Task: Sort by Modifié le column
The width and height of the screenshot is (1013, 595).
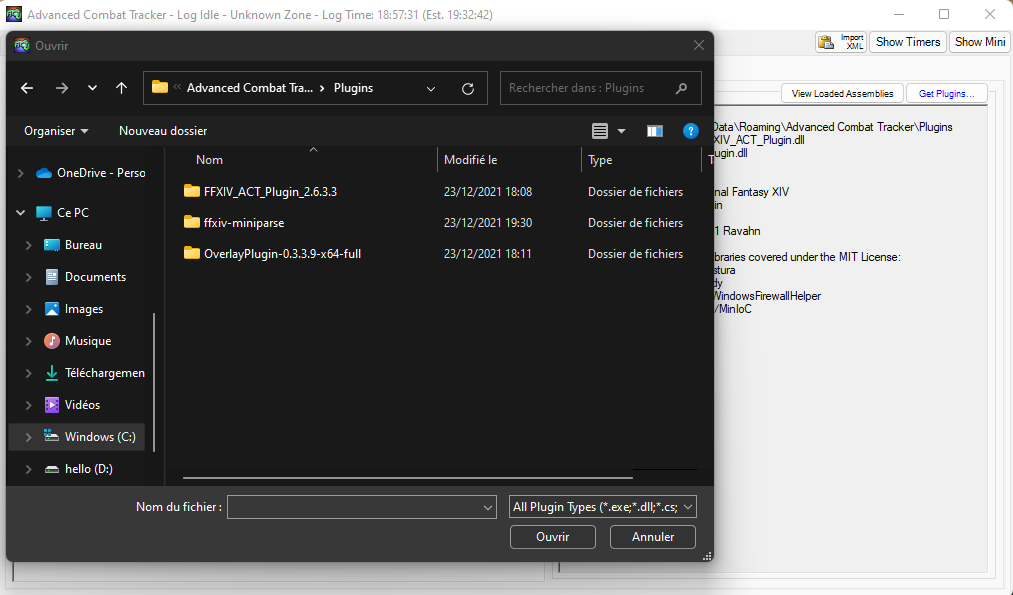Action: point(470,160)
